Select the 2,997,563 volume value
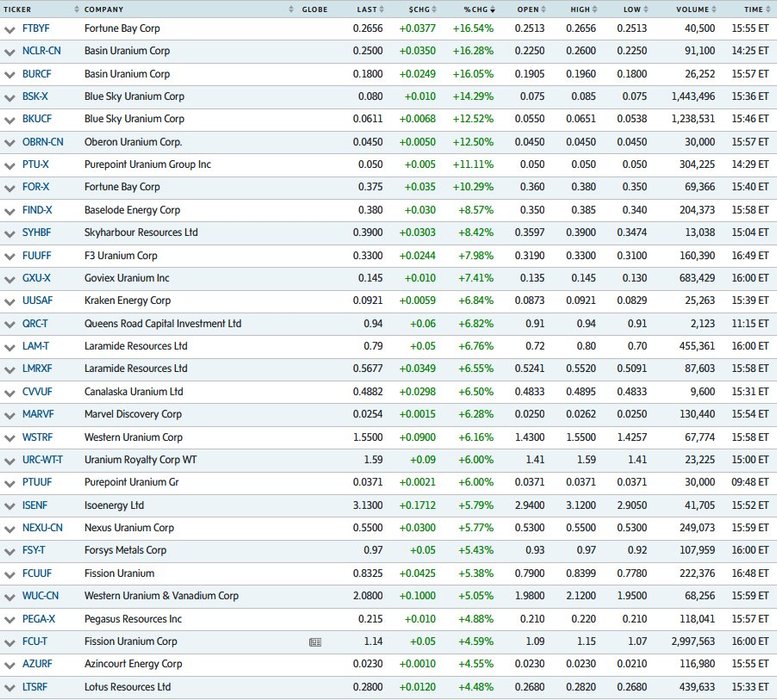The height and width of the screenshot is (700, 777). pyautogui.click(x=693, y=641)
